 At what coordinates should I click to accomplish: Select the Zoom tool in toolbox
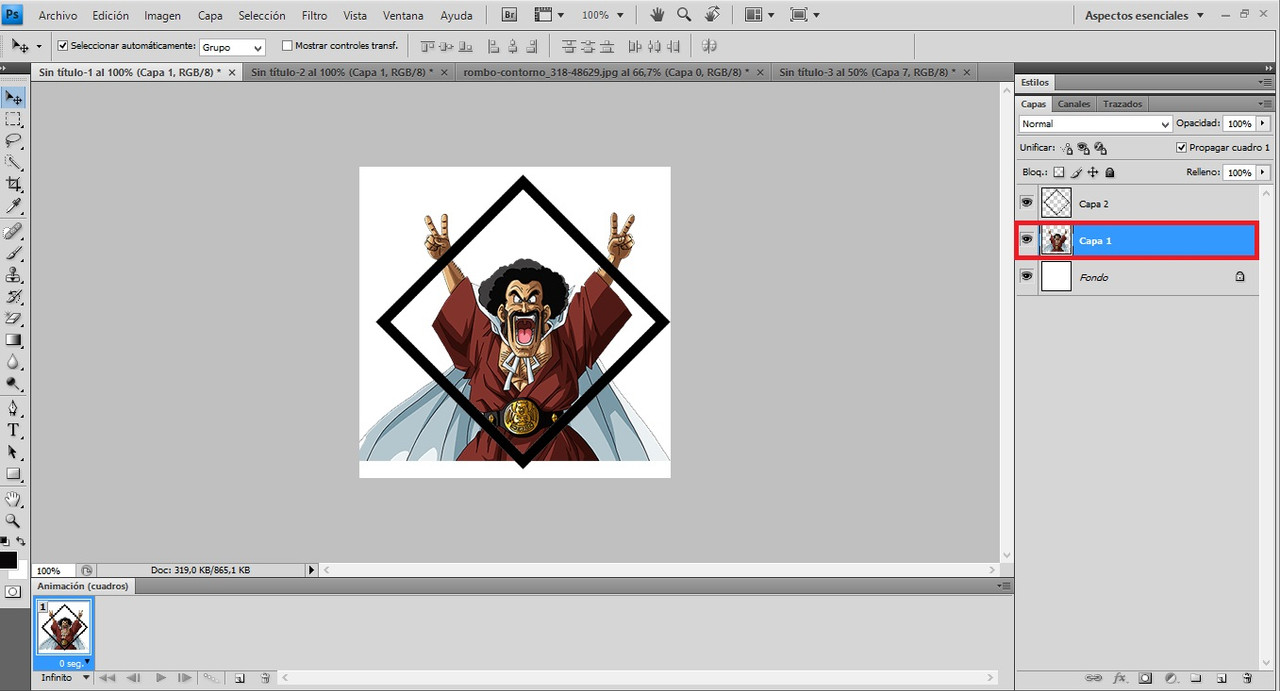(14, 521)
